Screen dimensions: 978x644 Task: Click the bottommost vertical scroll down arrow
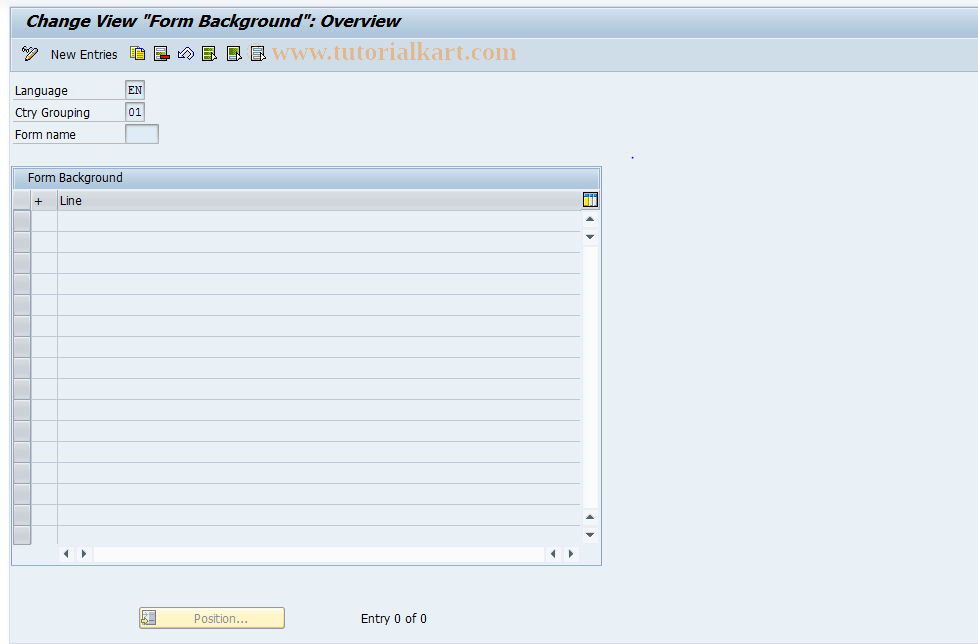pos(590,535)
